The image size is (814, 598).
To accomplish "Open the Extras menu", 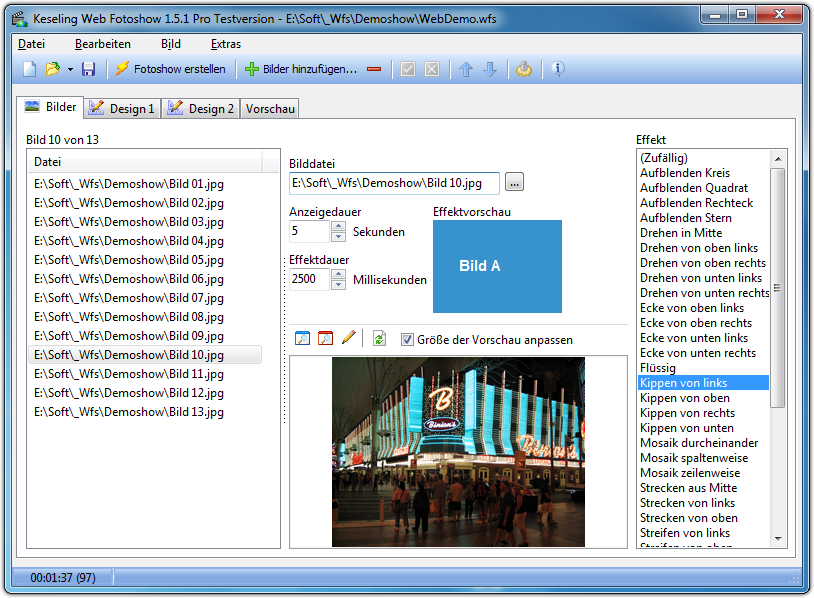I will pos(225,44).
